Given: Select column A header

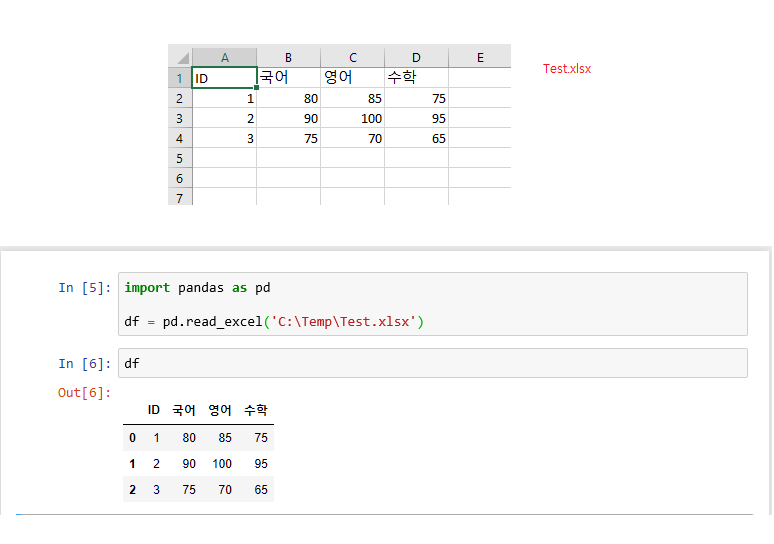Looking at the screenshot, I should coord(225,57).
